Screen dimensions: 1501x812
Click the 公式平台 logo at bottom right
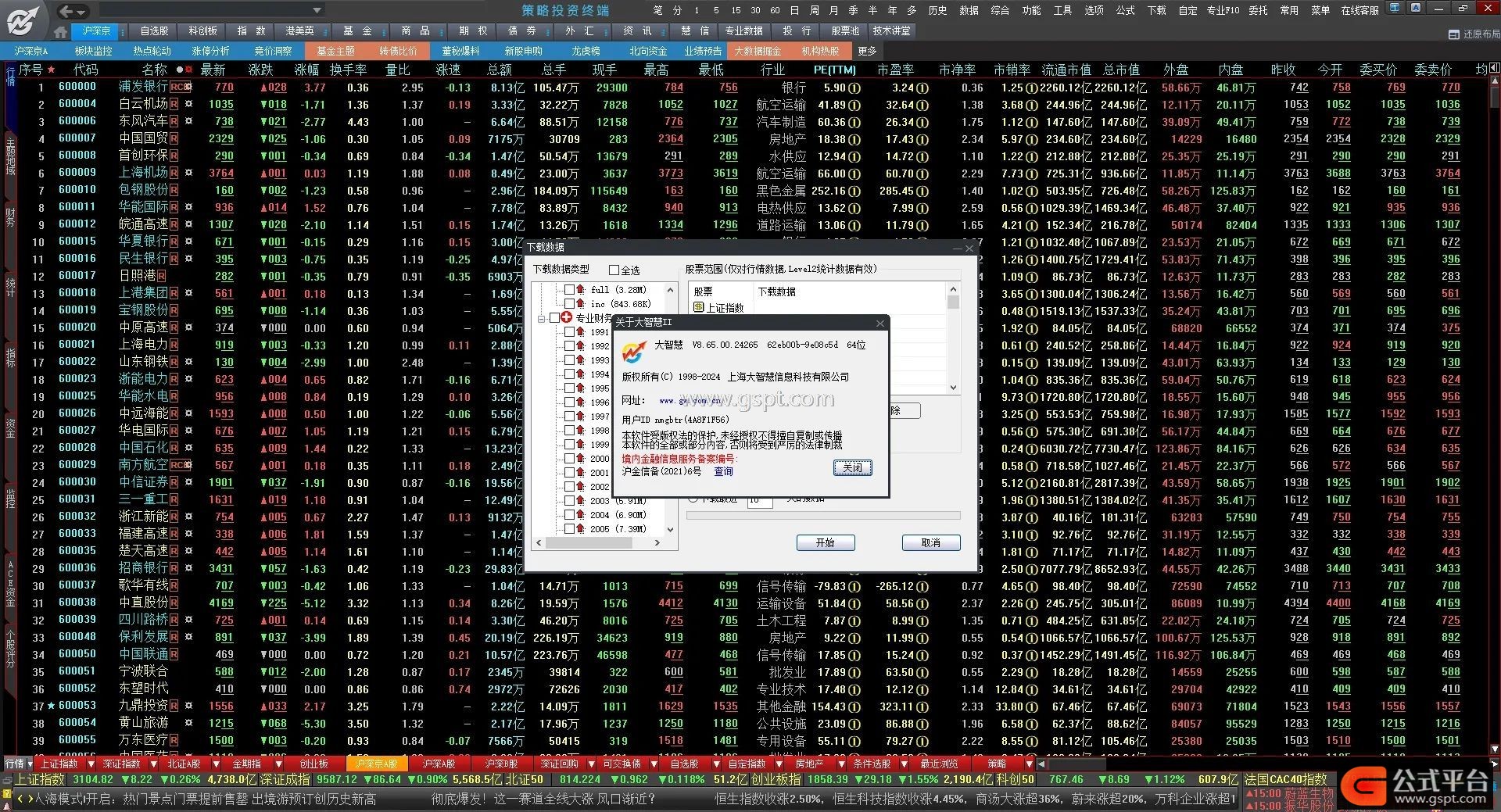click(x=1417, y=787)
